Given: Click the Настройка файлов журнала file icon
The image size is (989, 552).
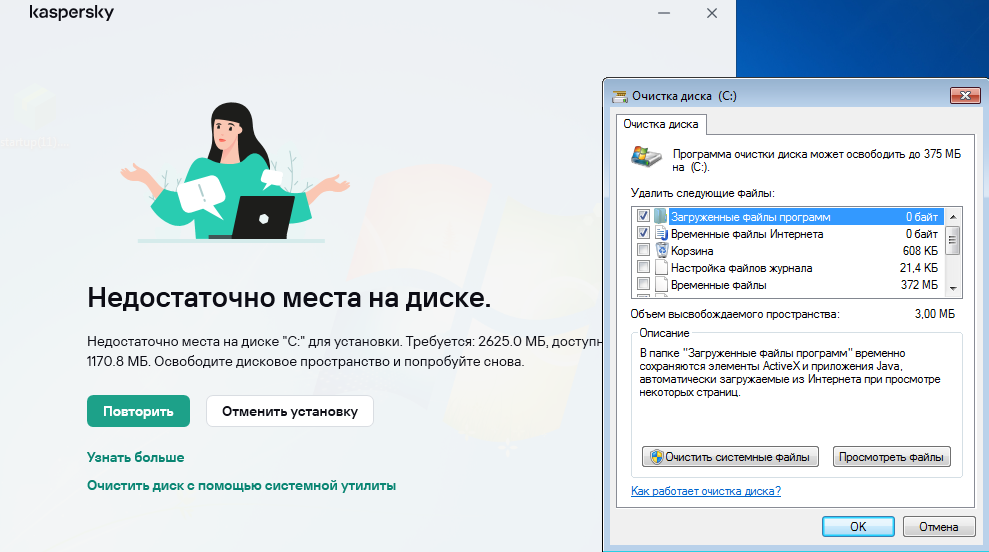Looking at the screenshot, I should point(661,267).
